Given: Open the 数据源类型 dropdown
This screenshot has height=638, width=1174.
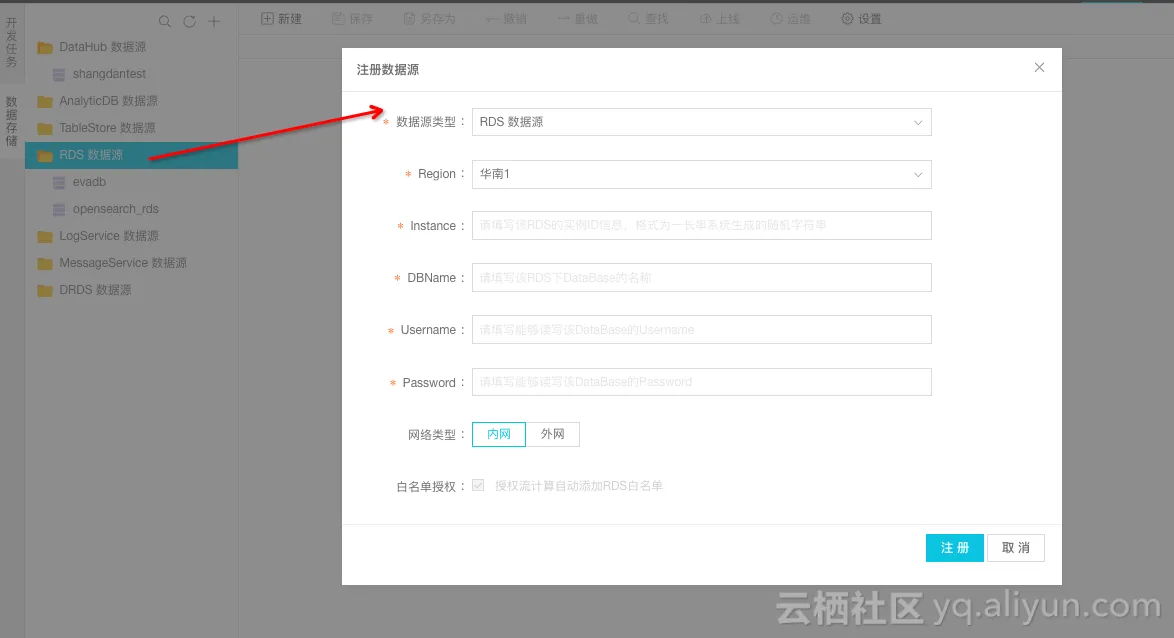Looking at the screenshot, I should pyautogui.click(x=702, y=122).
